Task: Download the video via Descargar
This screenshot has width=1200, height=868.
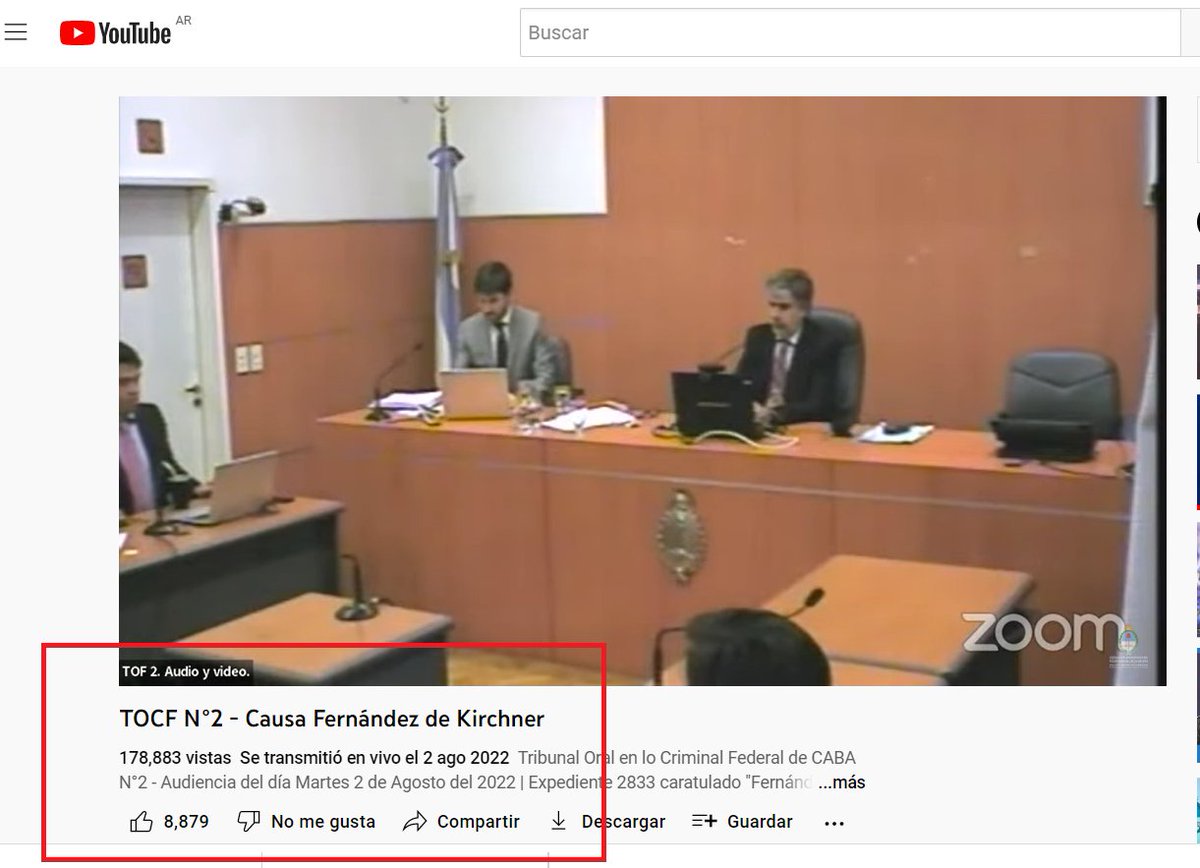Action: point(607,822)
